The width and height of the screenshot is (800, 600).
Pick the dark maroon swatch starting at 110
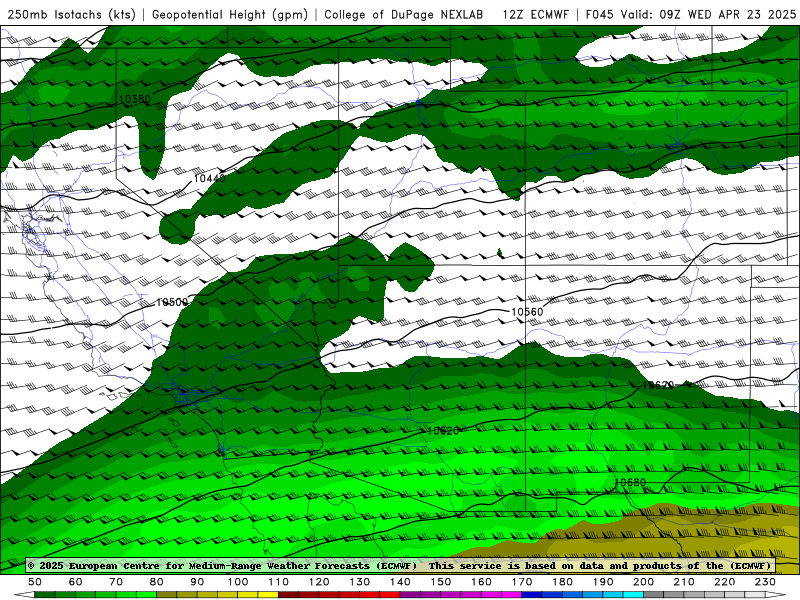288,595
